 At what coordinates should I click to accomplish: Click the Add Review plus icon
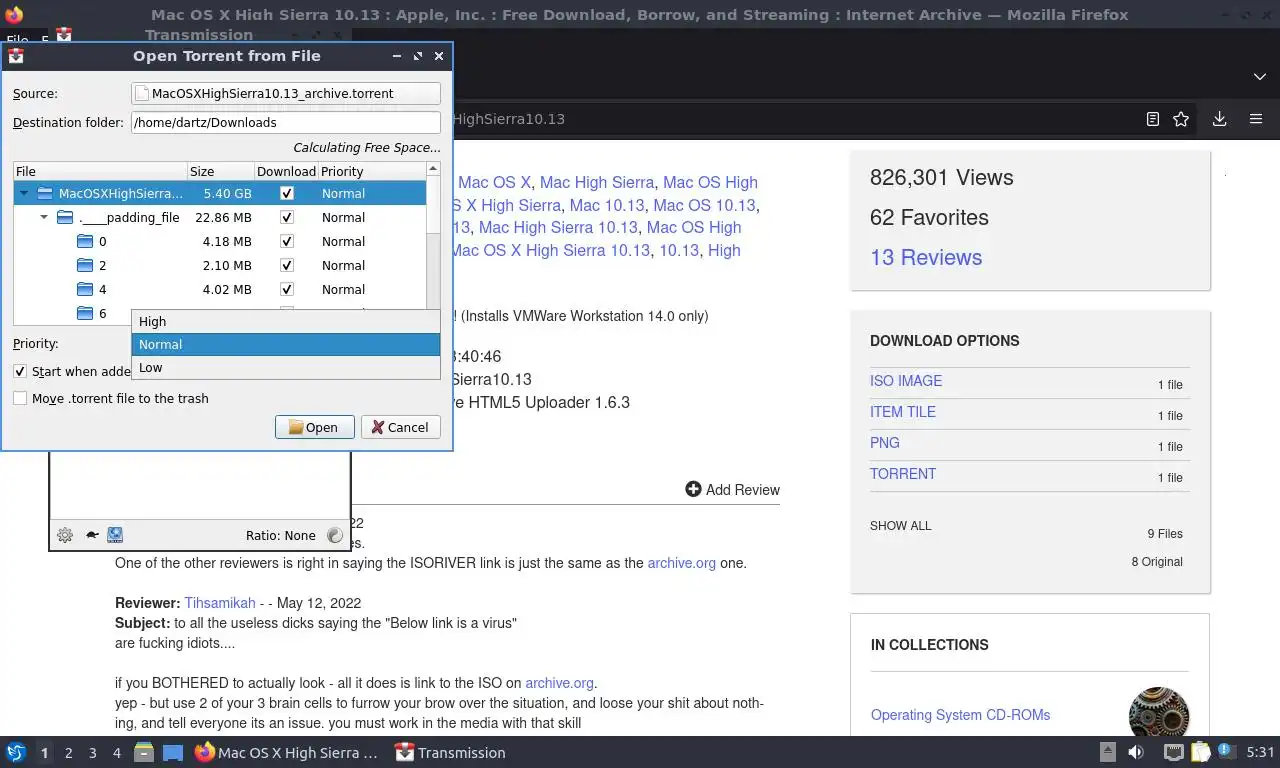tap(693, 489)
